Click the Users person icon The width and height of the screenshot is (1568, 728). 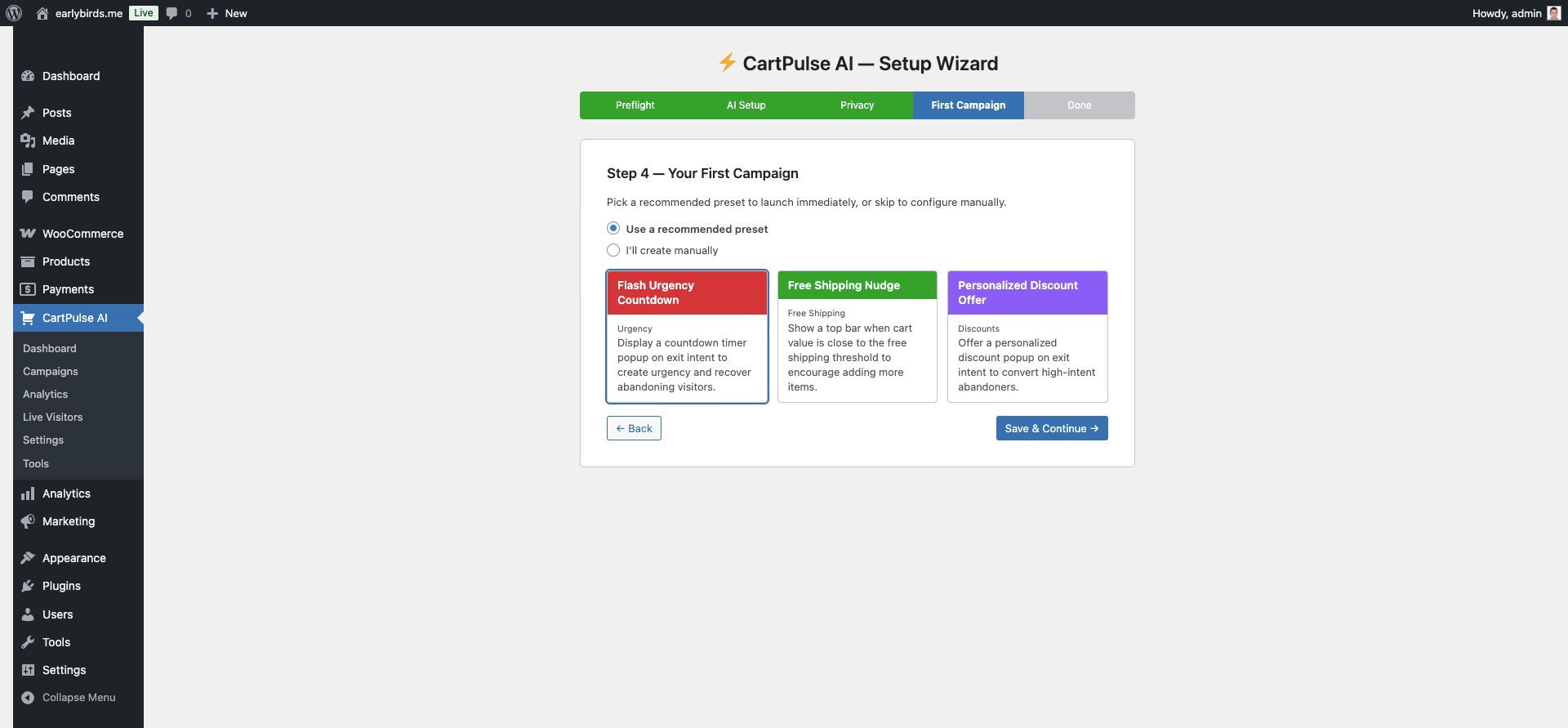(x=28, y=614)
